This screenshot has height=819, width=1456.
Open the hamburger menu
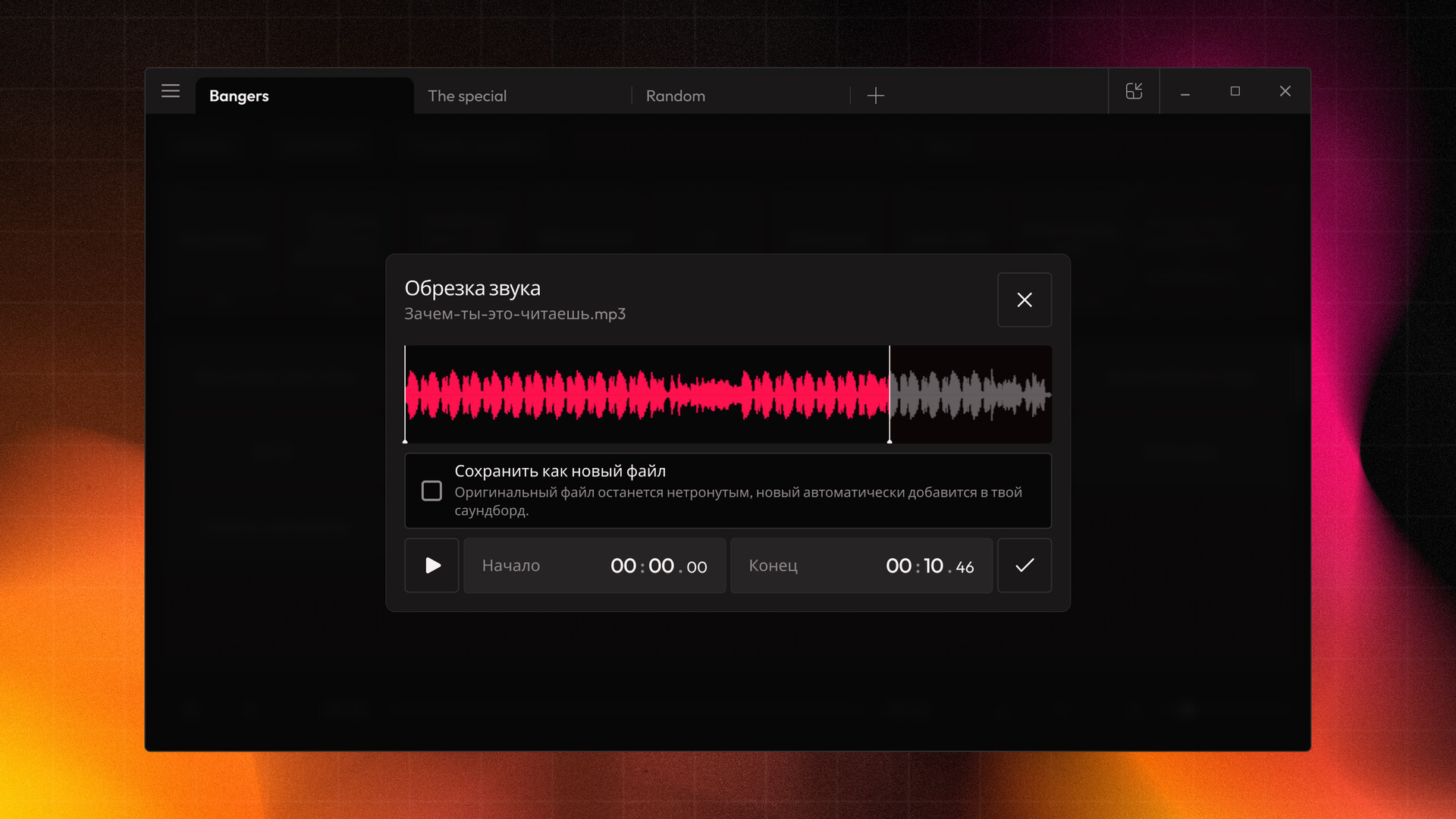pyautogui.click(x=171, y=91)
